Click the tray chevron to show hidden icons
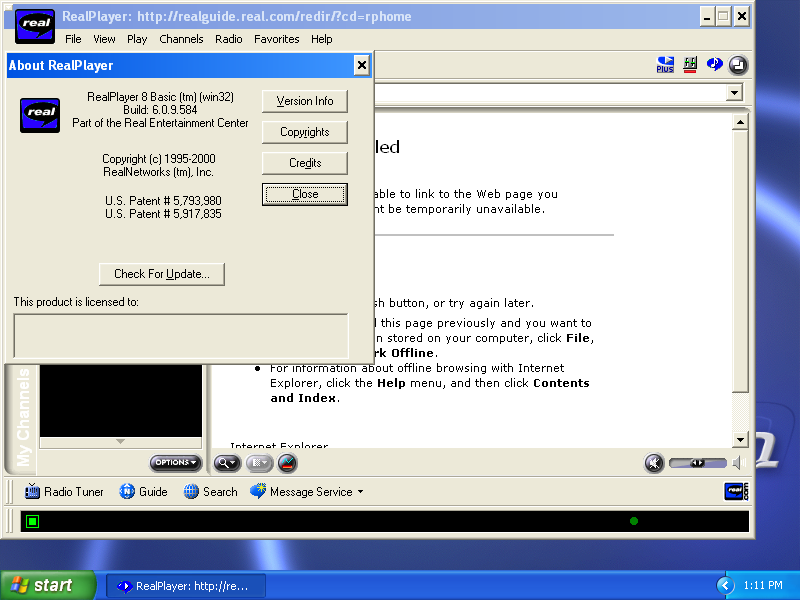 coord(725,585)
